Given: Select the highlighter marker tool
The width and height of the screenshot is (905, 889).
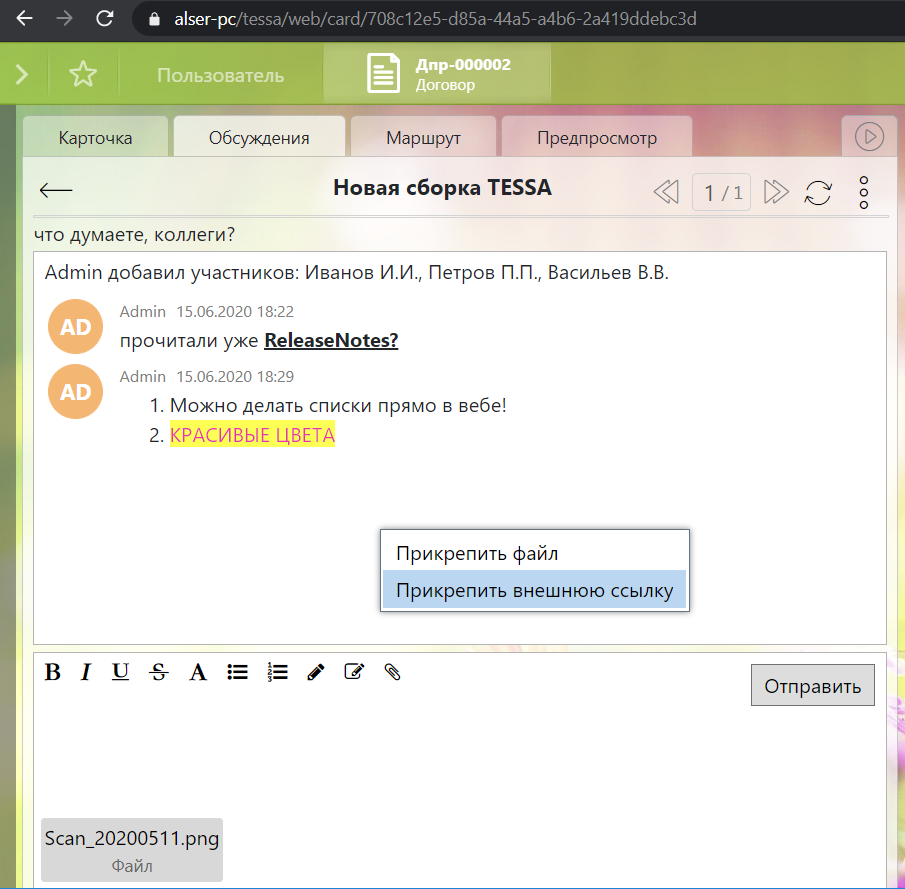Looking at the screenshot, I should point(316,672).
